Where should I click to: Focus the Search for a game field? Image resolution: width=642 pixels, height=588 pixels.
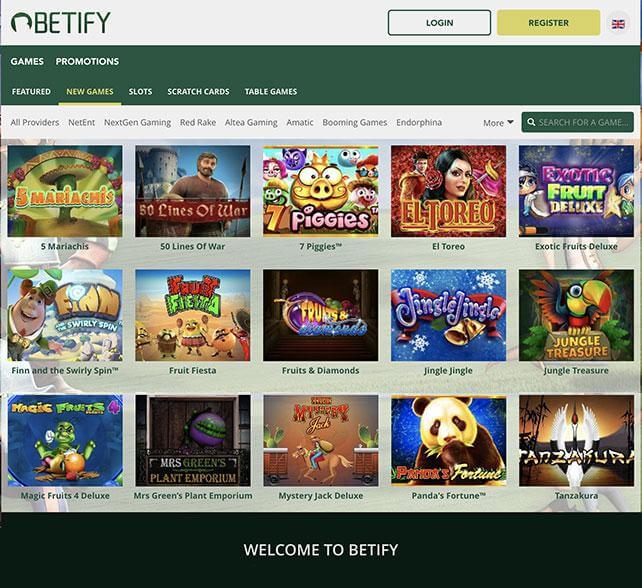pos(577,122)
